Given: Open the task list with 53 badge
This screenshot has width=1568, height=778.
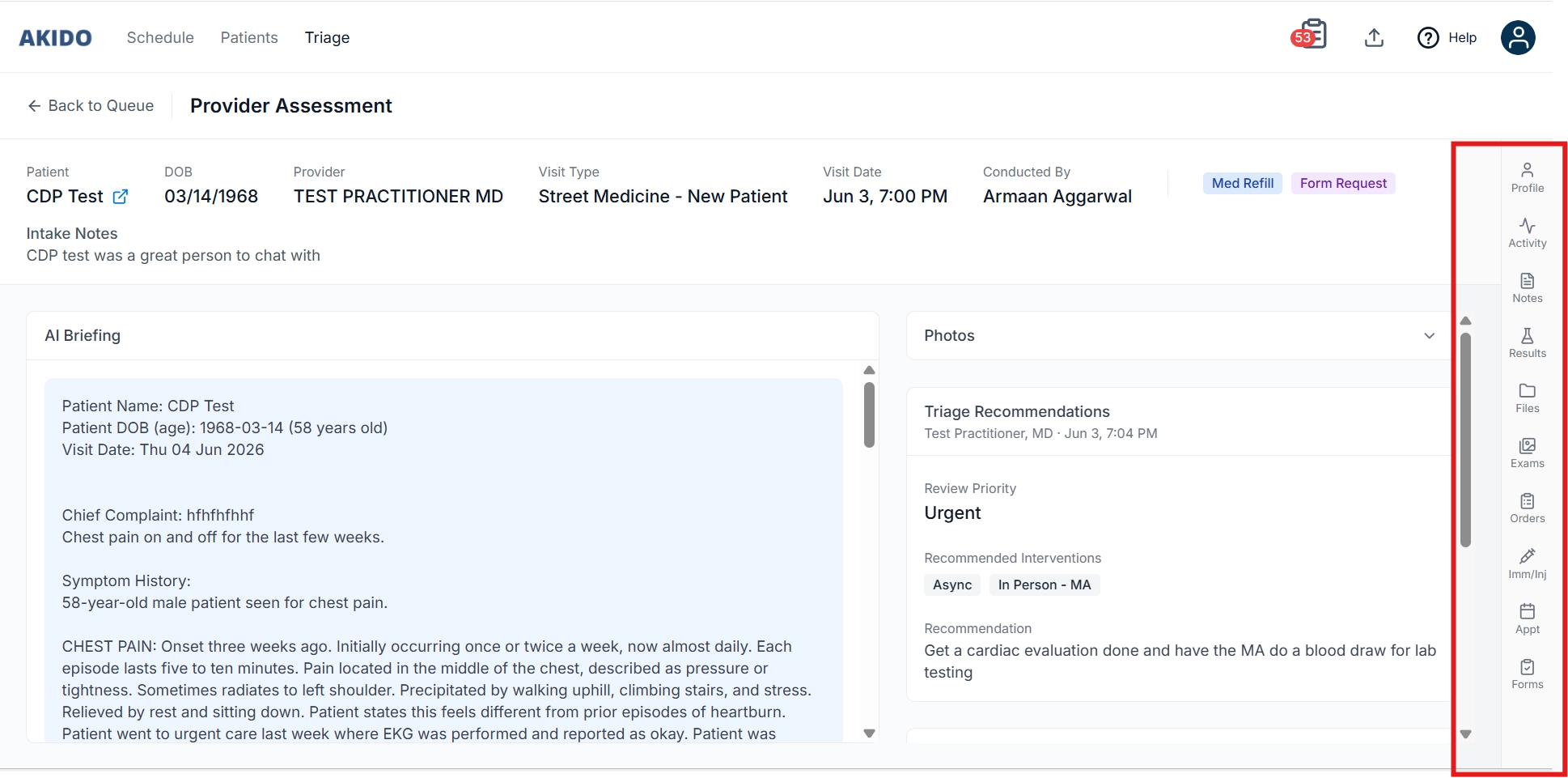Looking at the screenshot, I should click(x=1310, y=36).
